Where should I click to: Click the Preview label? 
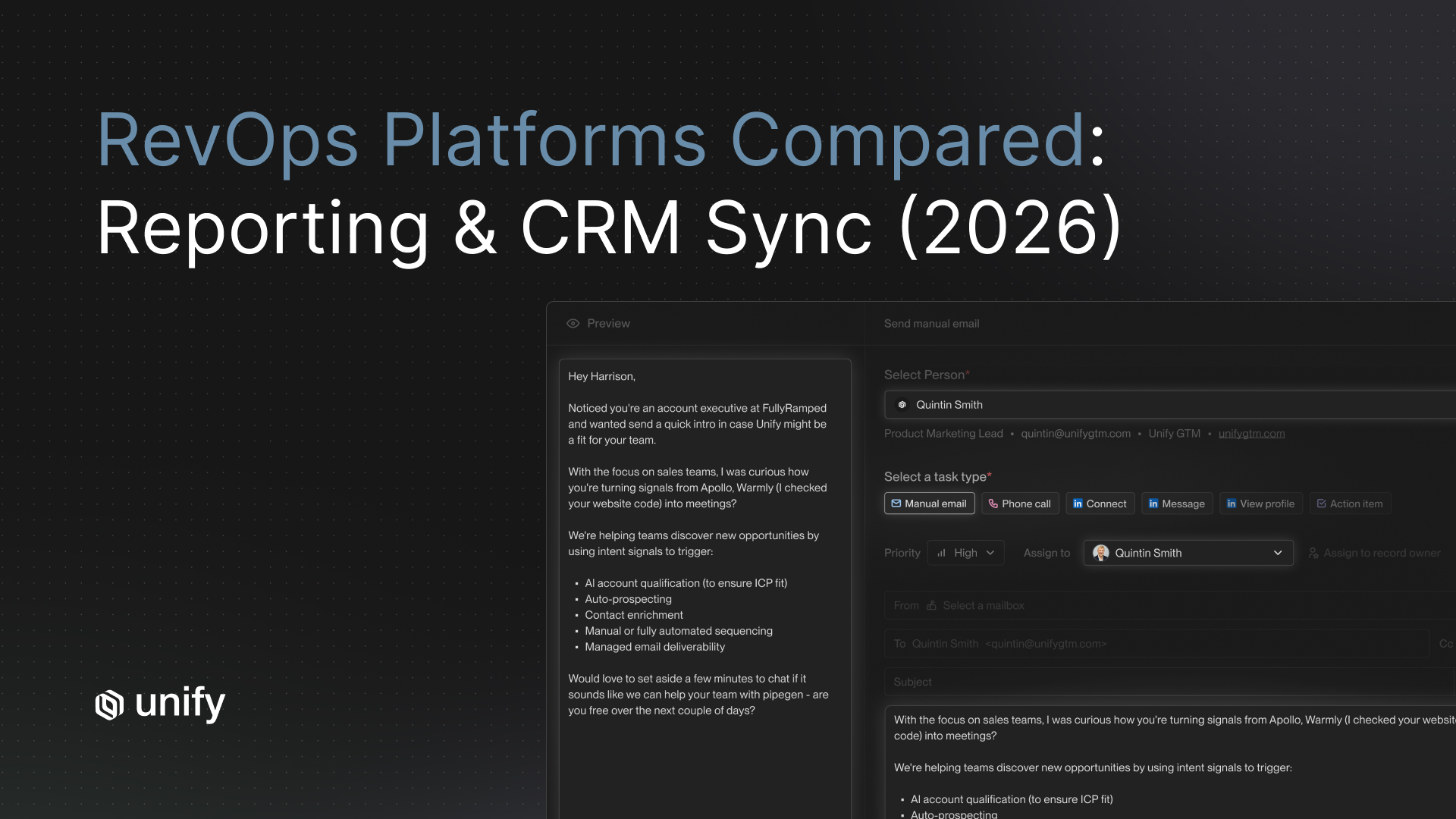click(608, 324)
